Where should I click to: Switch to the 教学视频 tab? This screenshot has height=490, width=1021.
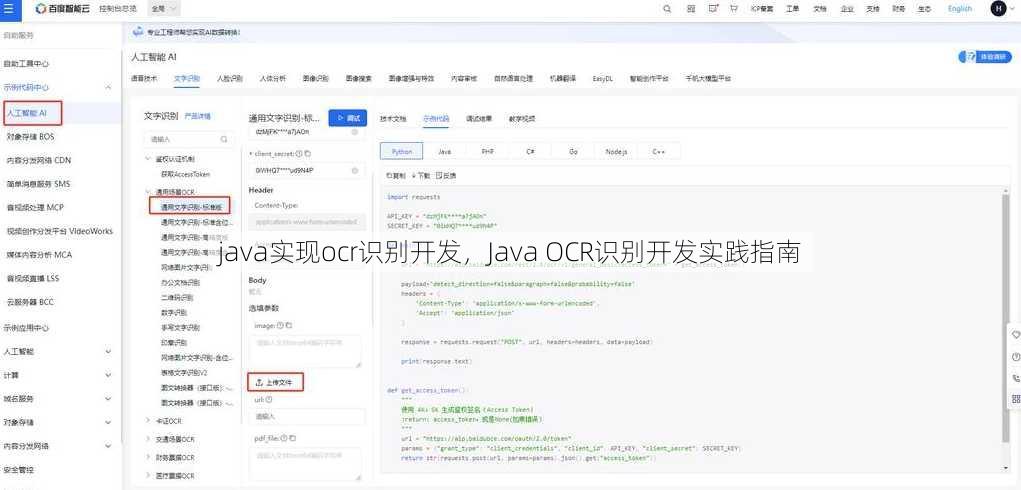pyautogui.click(x=522, y=119)
